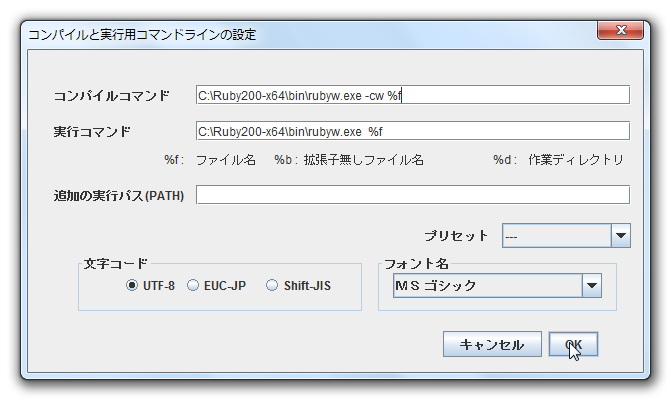The width and height of the screenshot is (671, 400).
Task: Select the EUC-JP encoding radio button
Action: pos(193,285)
